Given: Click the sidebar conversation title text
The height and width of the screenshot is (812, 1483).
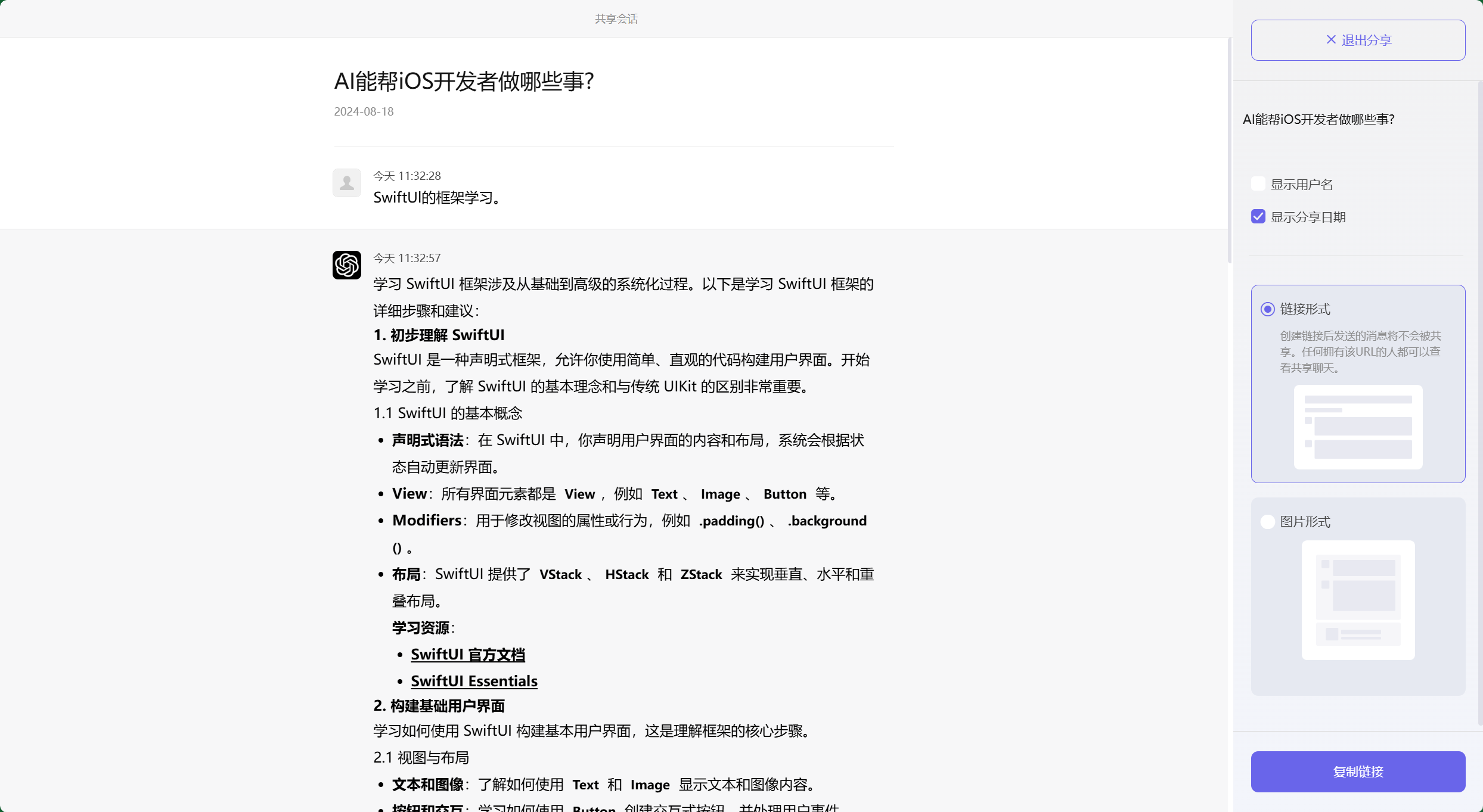Looking at the screenshot, I should pyautogui.click(x=1318, y=119).
